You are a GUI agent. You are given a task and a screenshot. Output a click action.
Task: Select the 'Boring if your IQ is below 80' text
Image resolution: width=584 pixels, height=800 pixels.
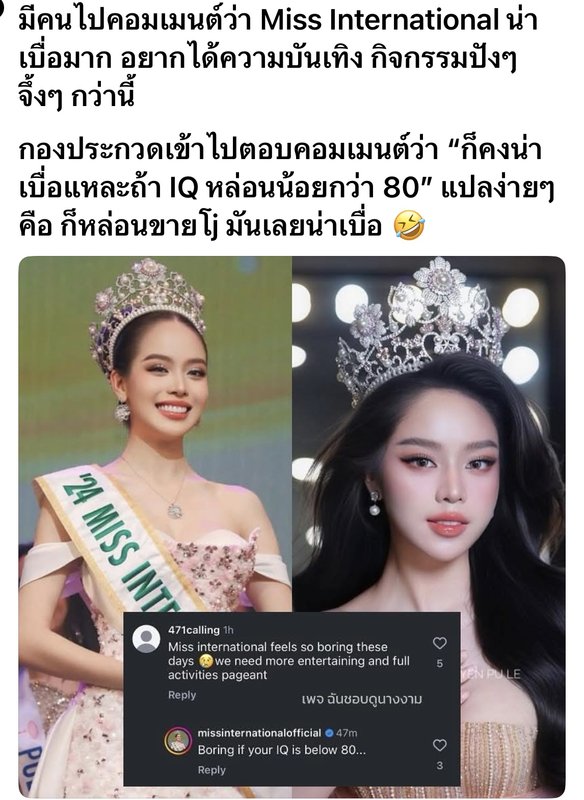tap(282, 750)
